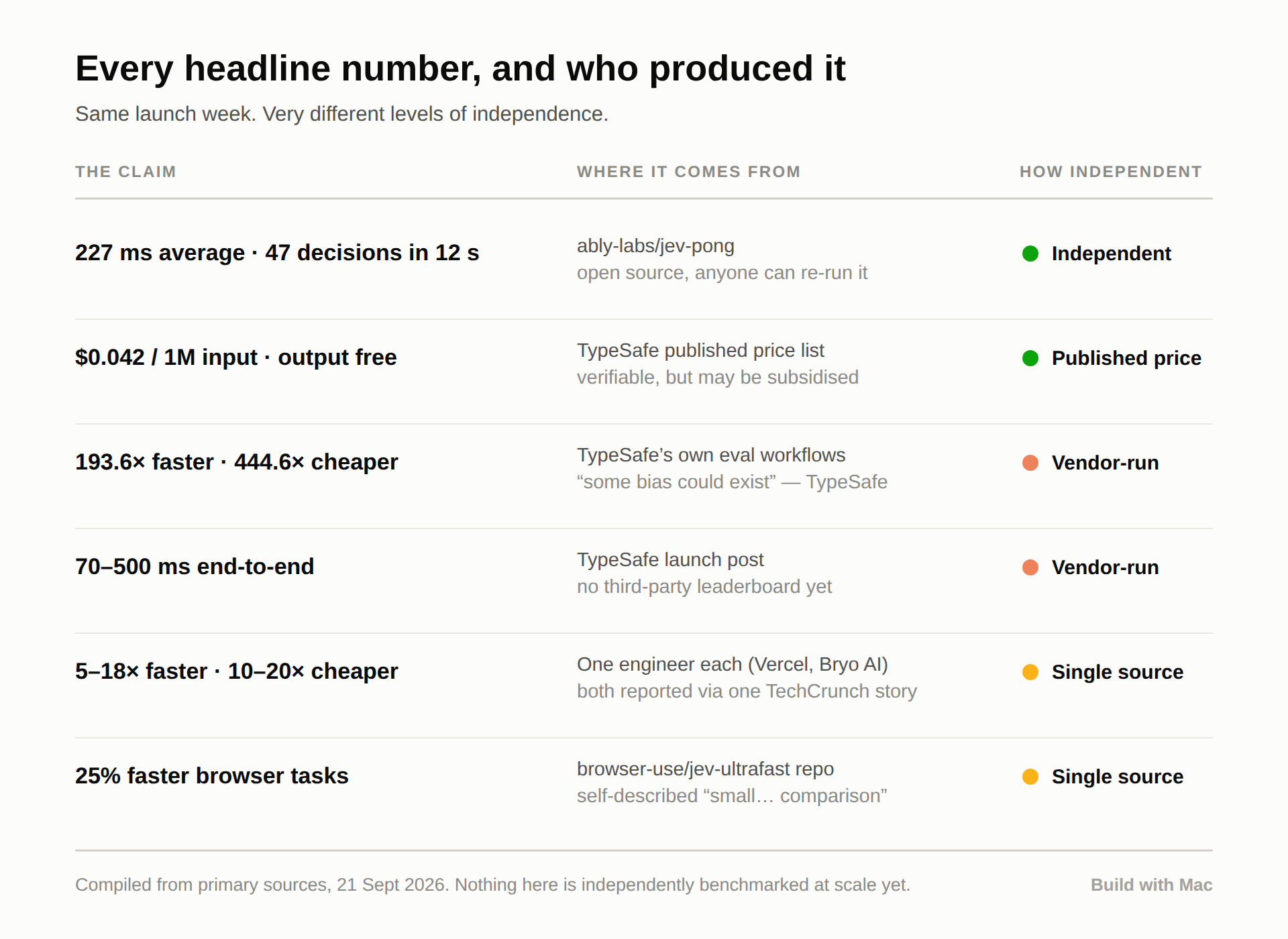Viewport: 1288px width, 939px height.
Task: Click the compiled-from-primary-sources footnote
Action: point(492,885)
